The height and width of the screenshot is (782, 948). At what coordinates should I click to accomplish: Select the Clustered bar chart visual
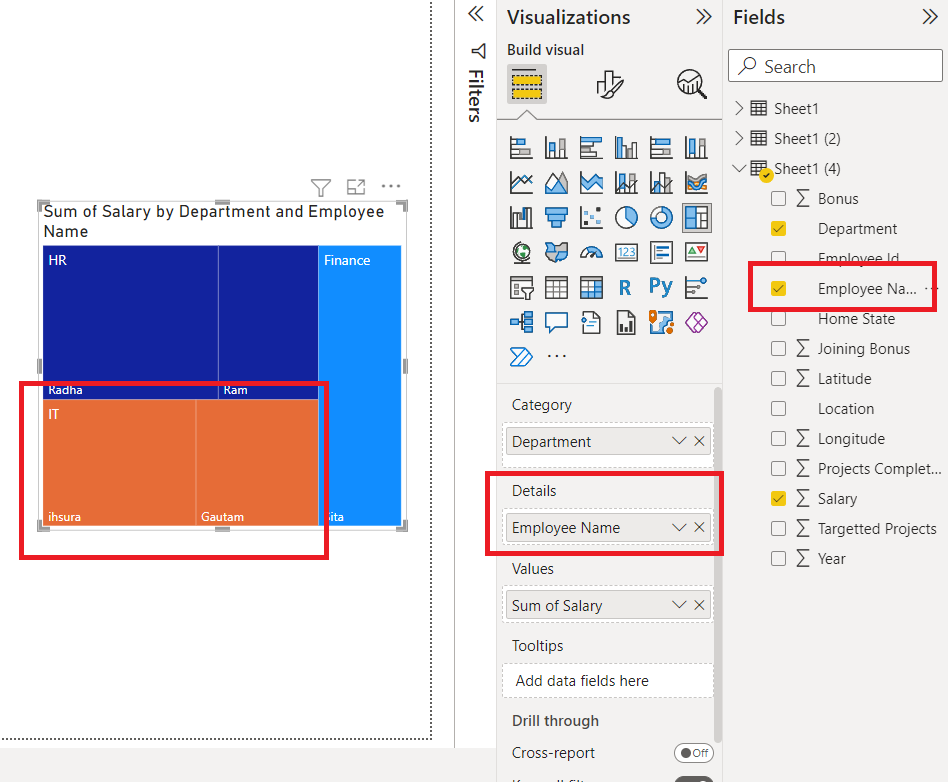point(591,148)
